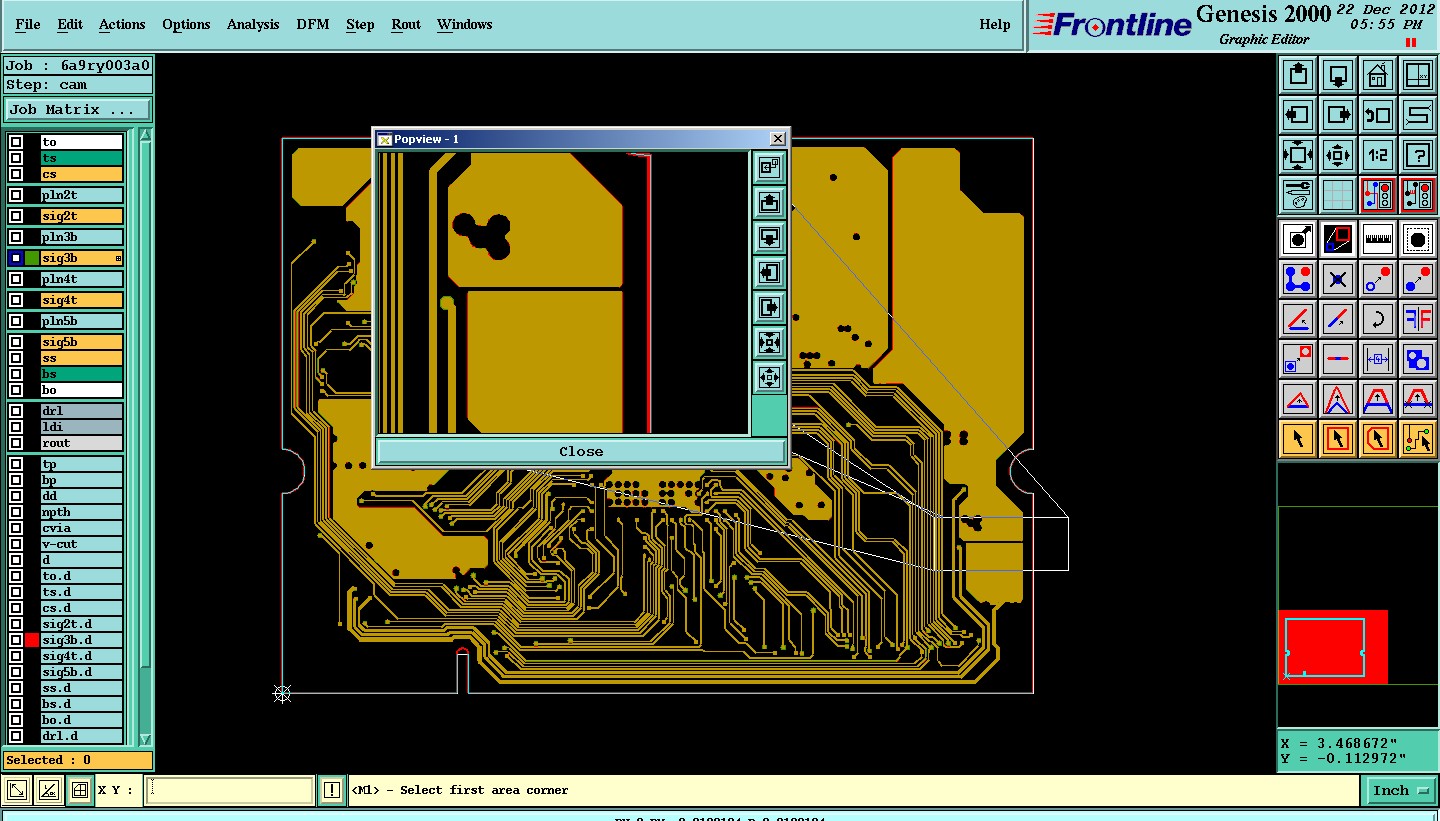This screenshot has width=1440, height=821.
Task: Open the wrench and palette settings icon
Action: tap(1298, 195)
